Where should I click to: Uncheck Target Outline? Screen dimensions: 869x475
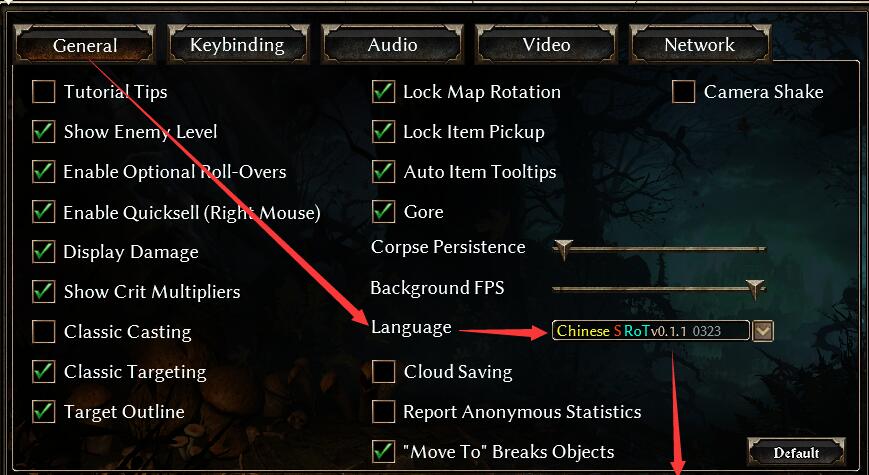click(44, 411)
